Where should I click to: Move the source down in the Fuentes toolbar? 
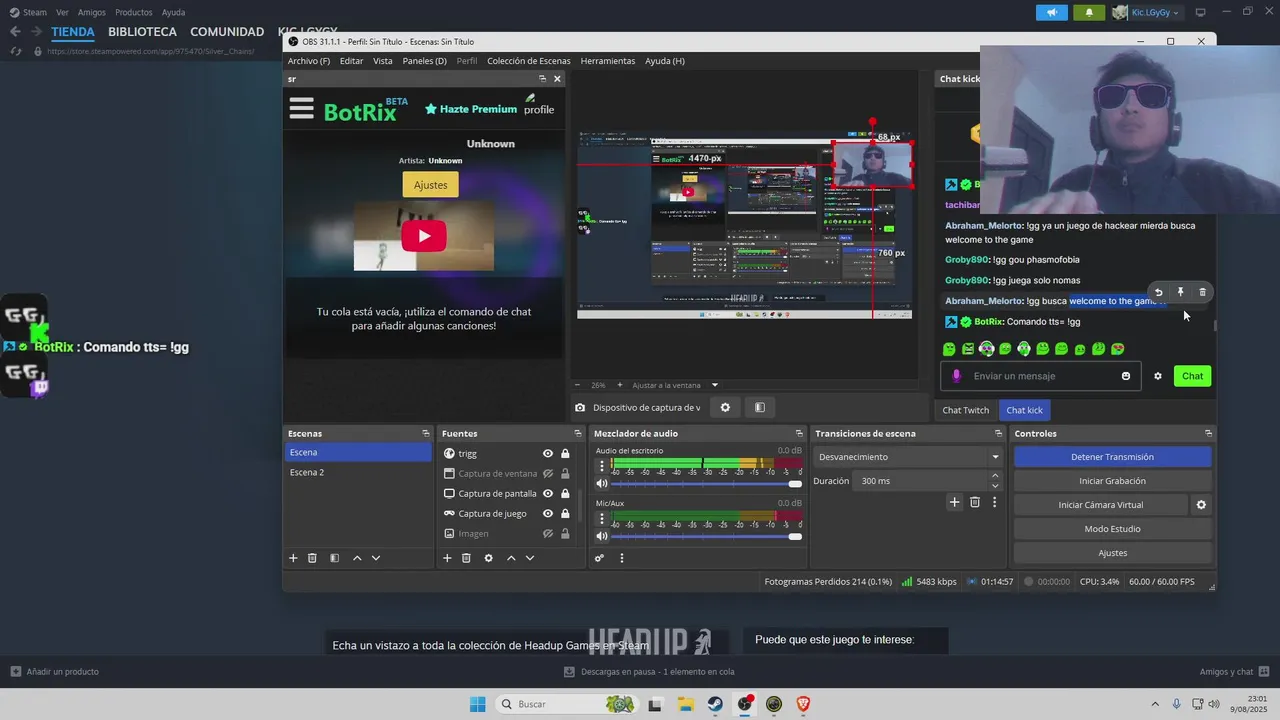point(530,558)
